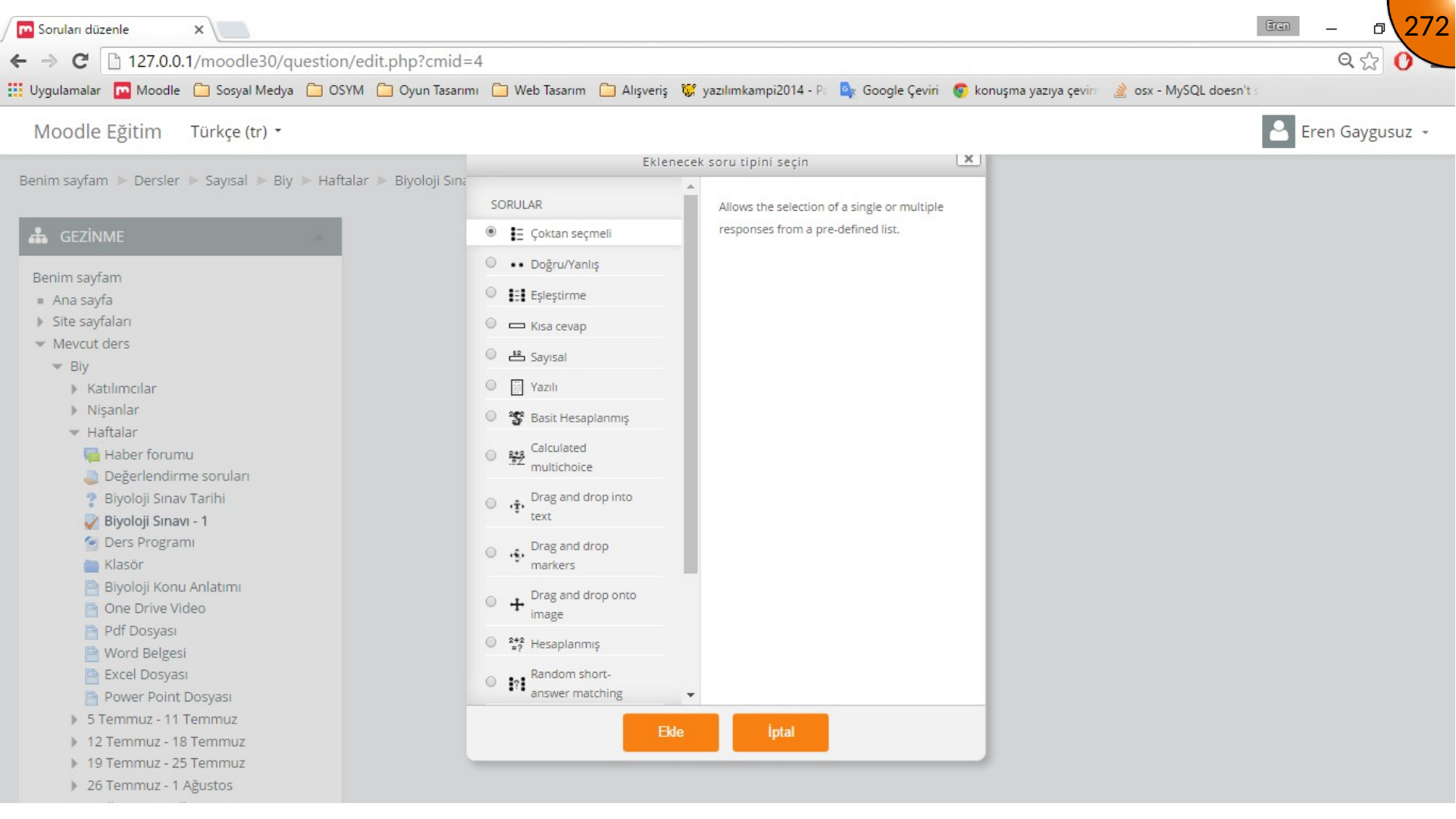Reload the page with the browser refresh icon
Viewport: 1456px width, 819px height.
[x=80, y=61]
